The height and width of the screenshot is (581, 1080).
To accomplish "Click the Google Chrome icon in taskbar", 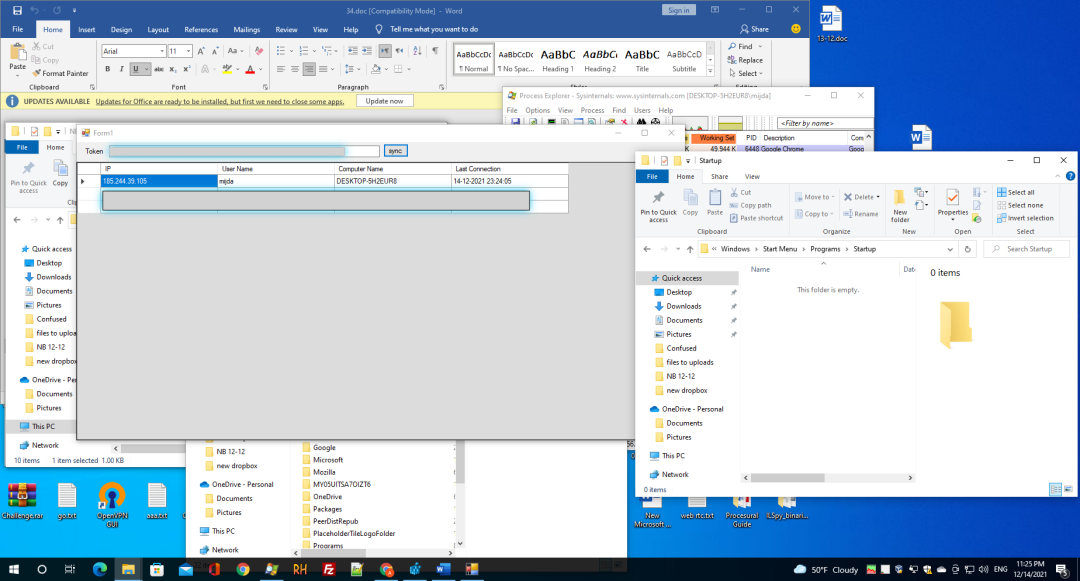I will click(x=243, y=569).
